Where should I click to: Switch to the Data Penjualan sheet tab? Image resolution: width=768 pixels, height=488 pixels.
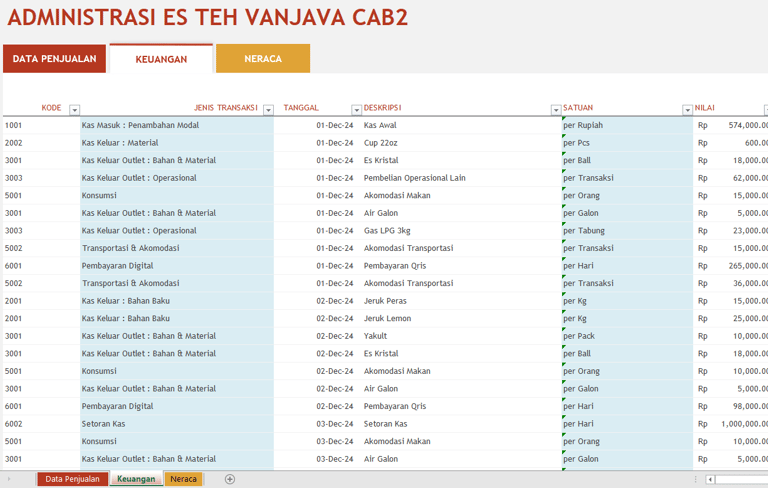72,479
